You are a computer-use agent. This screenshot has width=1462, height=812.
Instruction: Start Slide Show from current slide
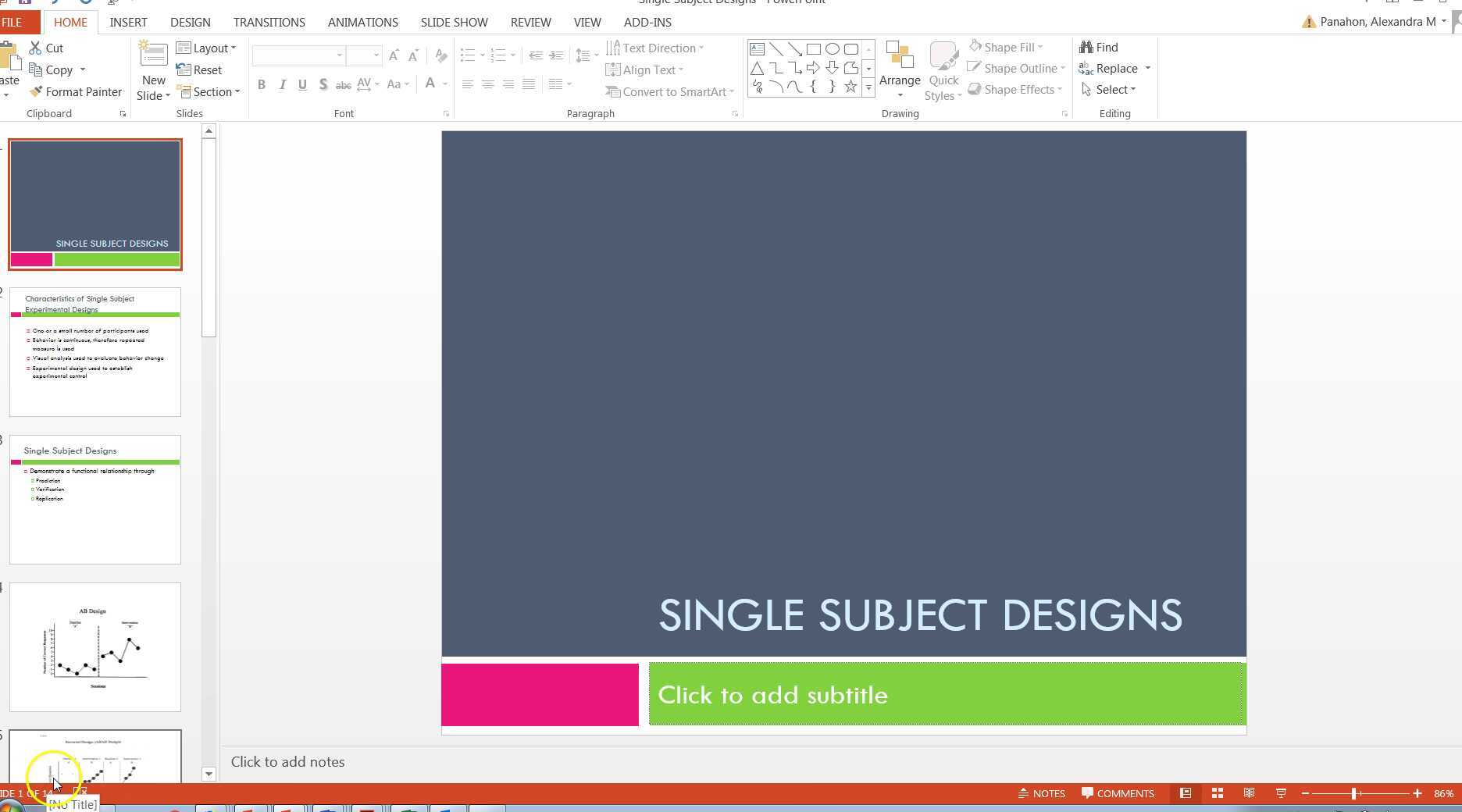[1282, 793]
